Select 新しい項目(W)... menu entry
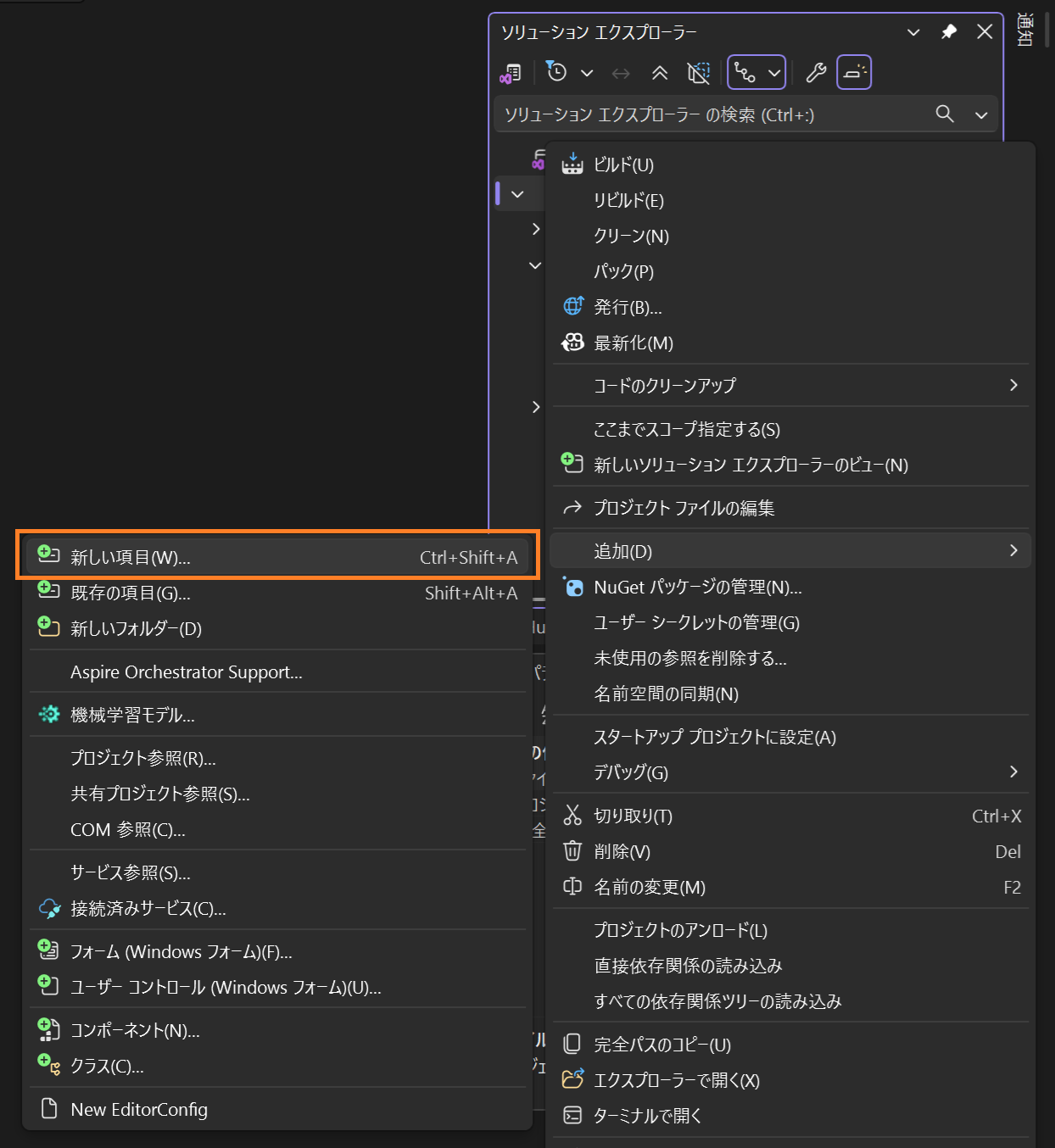The width and height of the screenshot is (1055, 1148). (277, 557)
